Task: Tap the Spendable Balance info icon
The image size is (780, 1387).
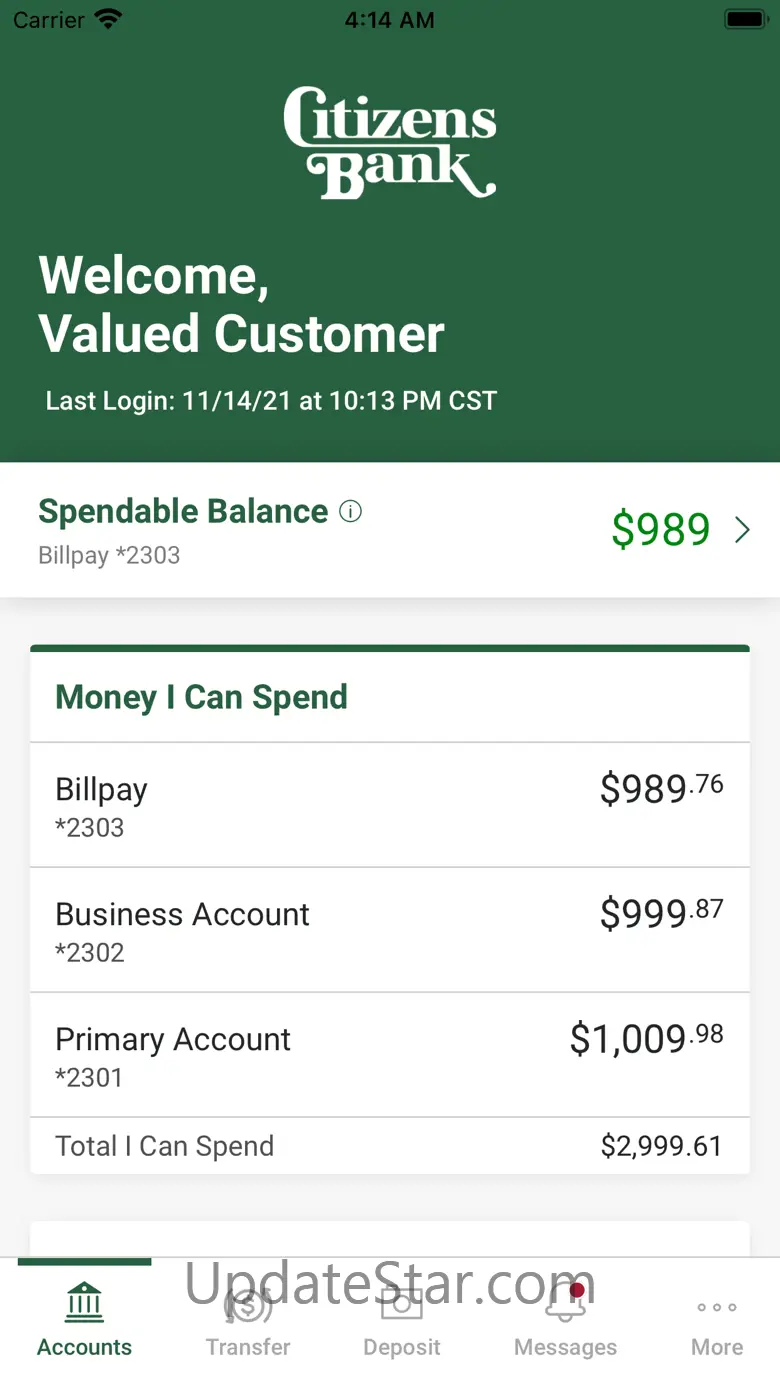Action: 350,512
